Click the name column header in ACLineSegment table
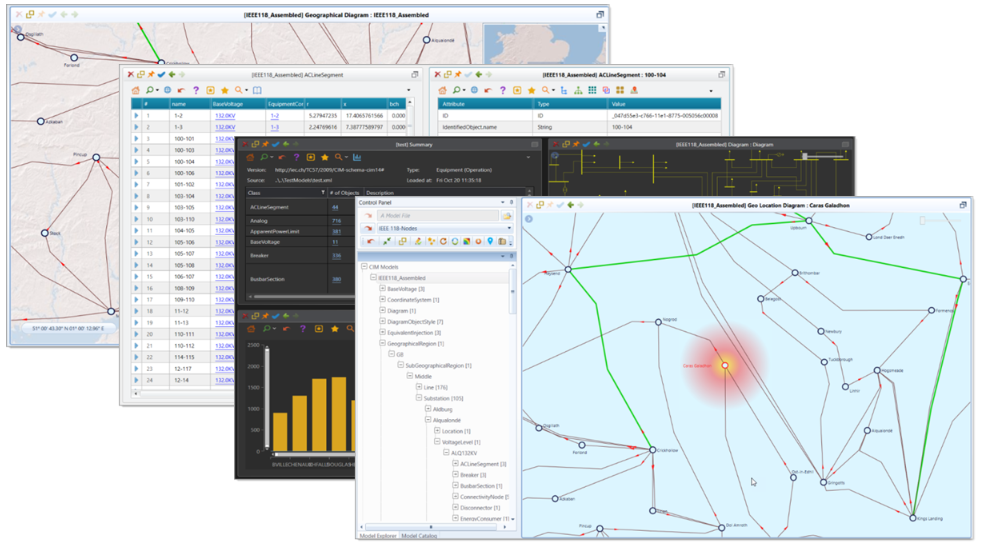The height and width of the screenshot is (545, 982). point(190,104)
